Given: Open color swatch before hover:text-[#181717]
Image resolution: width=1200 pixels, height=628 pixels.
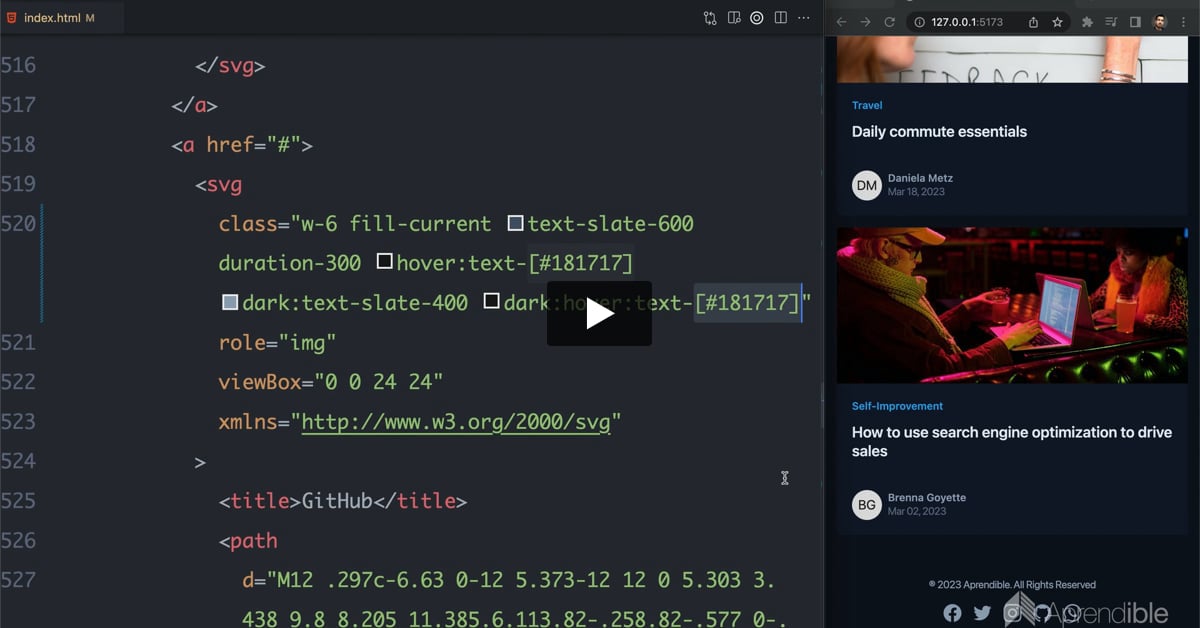Looking at the screenshot, I should click(384, 262).
